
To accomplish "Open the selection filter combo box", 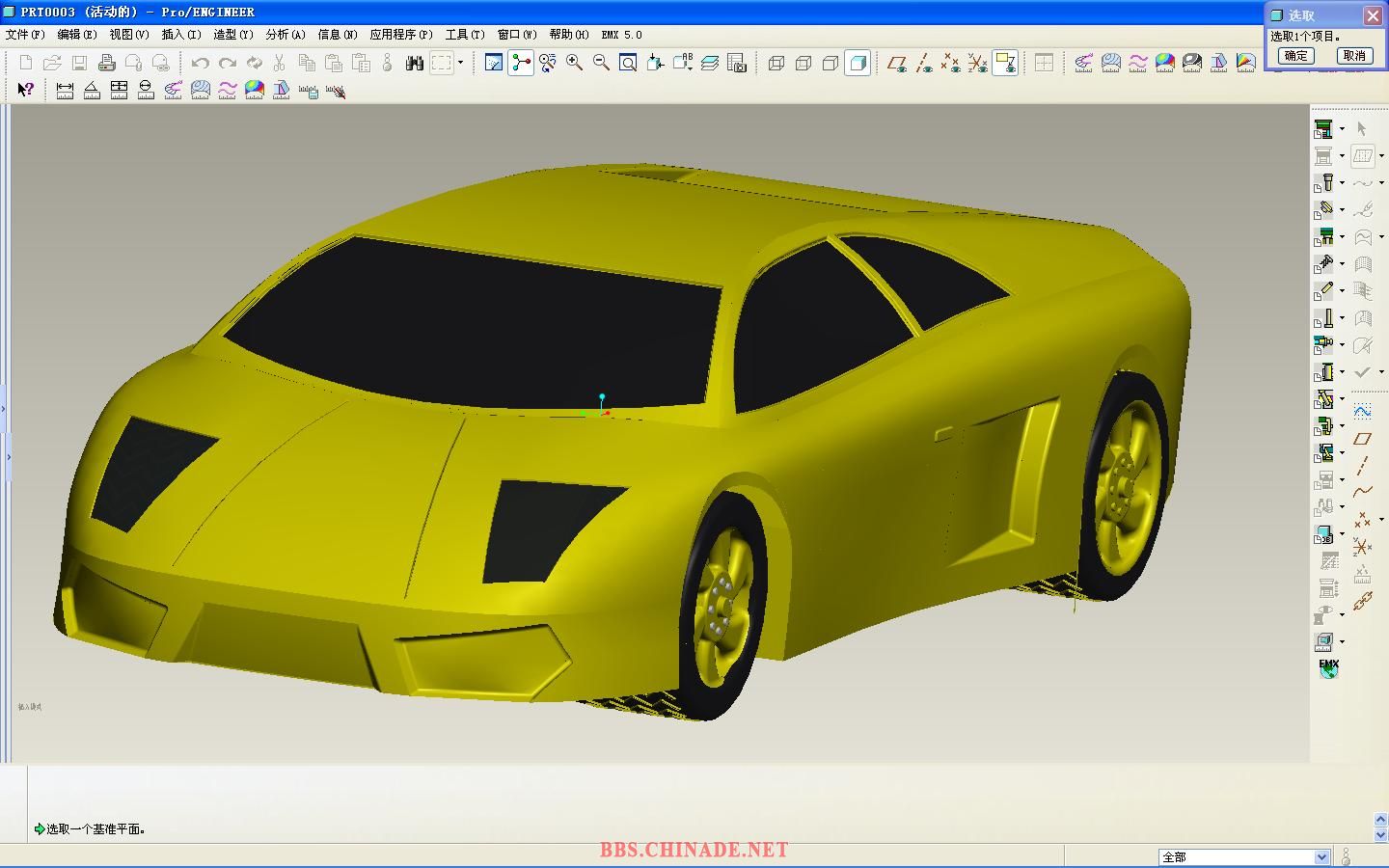I will click(x=1244, y=856).
